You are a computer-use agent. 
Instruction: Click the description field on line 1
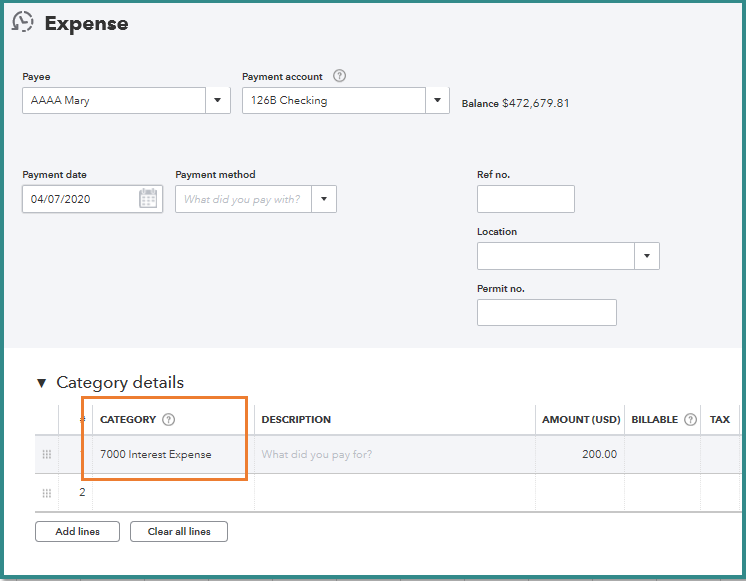coord(395,455)
